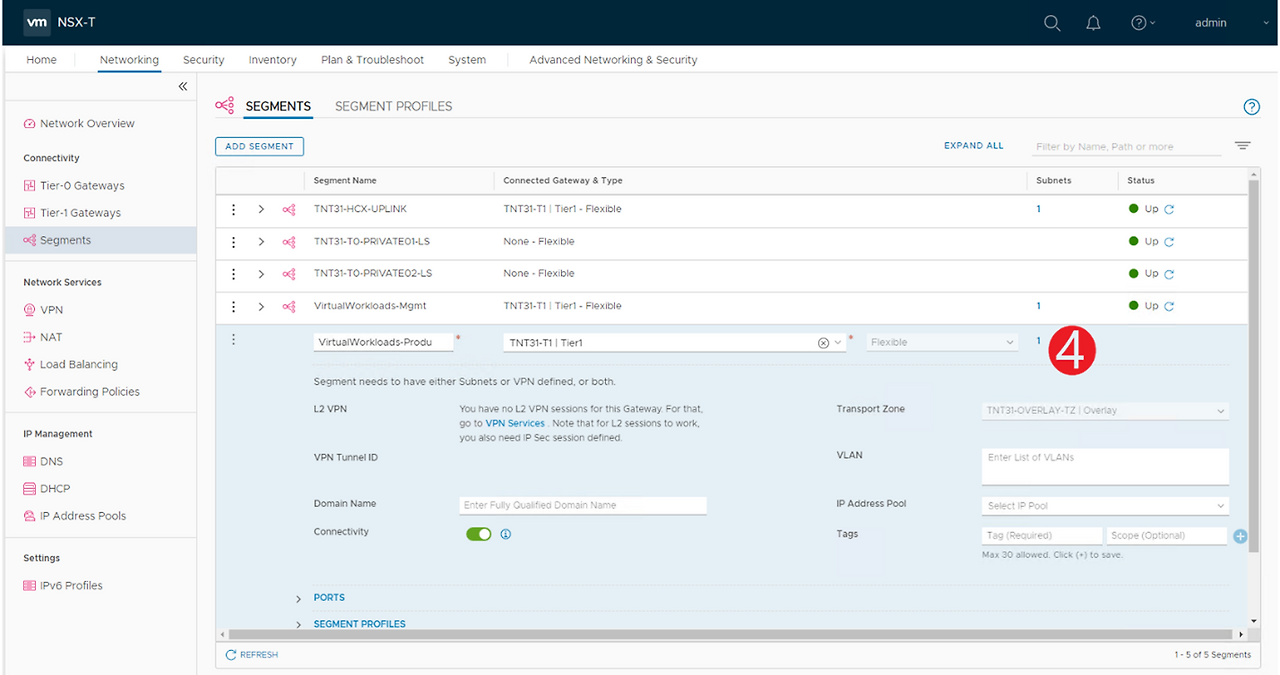
Task: Open actions menu for TNT31-T0-PRIVATE01-LS
Action: click(234, 242)
